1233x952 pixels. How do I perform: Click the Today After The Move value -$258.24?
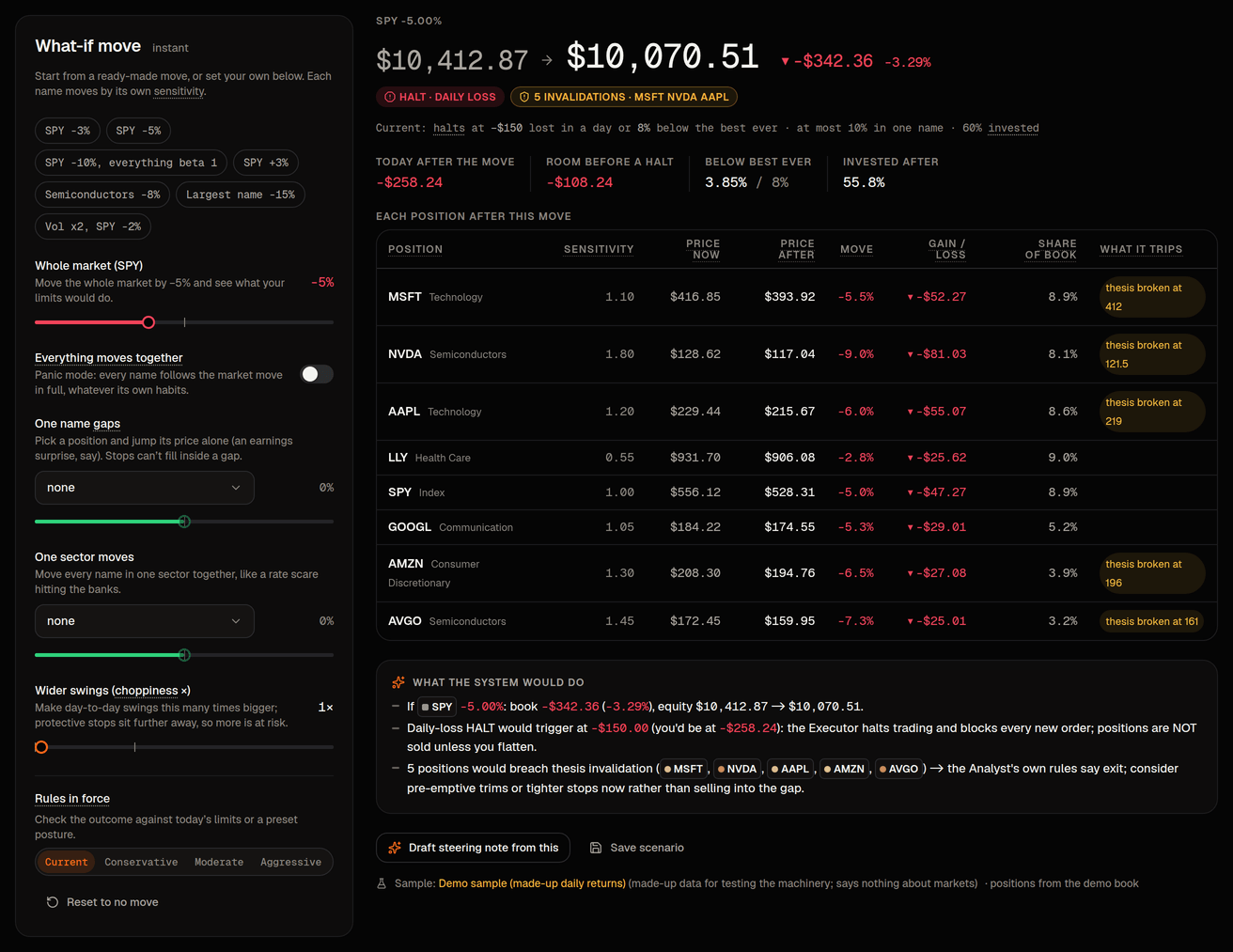409,182
